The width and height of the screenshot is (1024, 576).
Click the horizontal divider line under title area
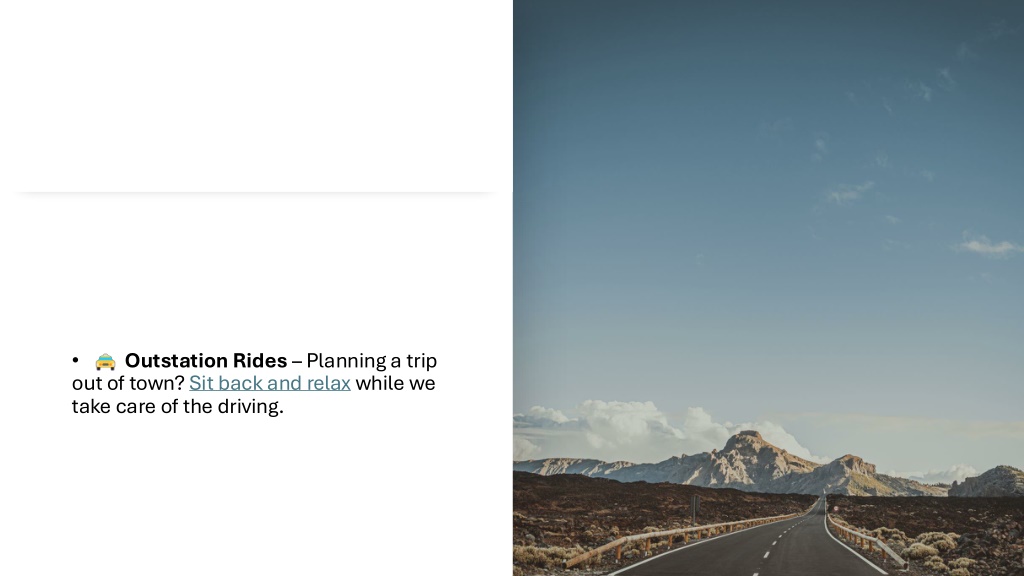click(x=256, y=192)
